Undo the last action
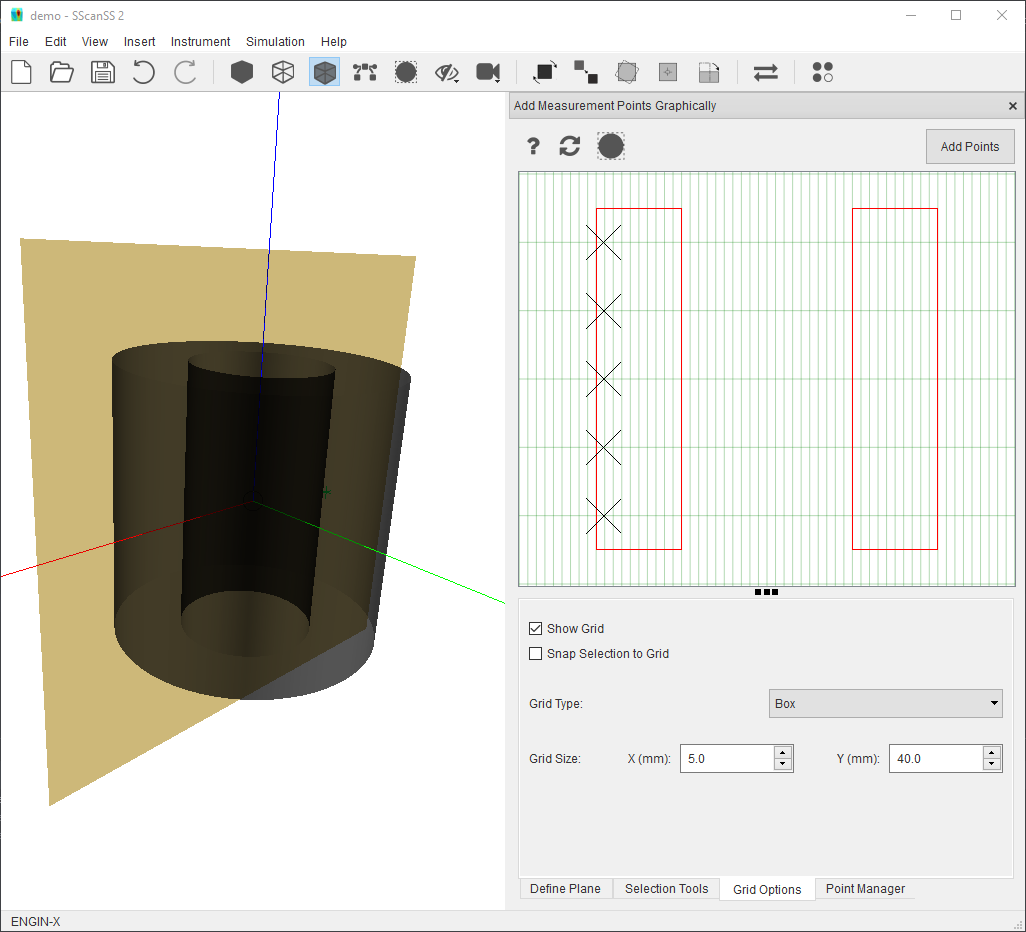 click(x=144, y=72)
